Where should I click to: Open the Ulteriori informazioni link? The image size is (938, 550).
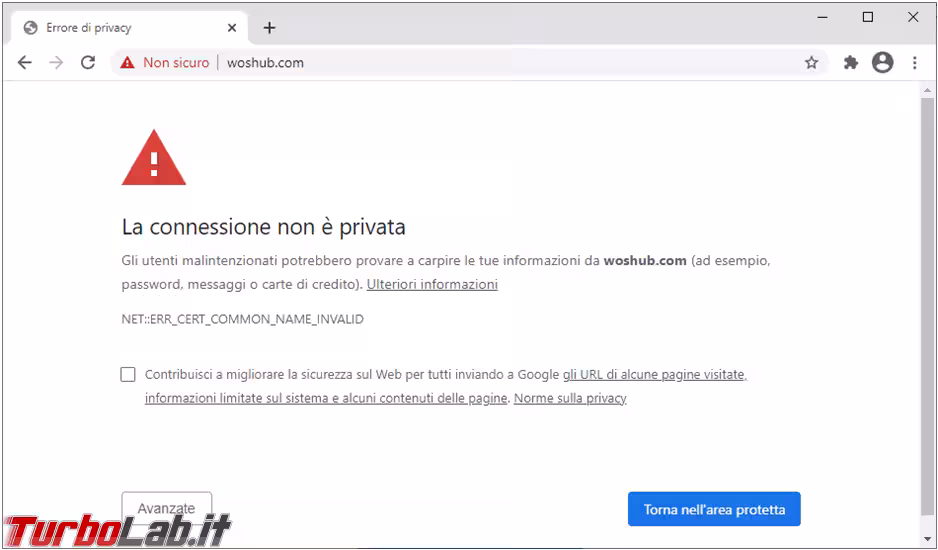(x=432, y=284)
